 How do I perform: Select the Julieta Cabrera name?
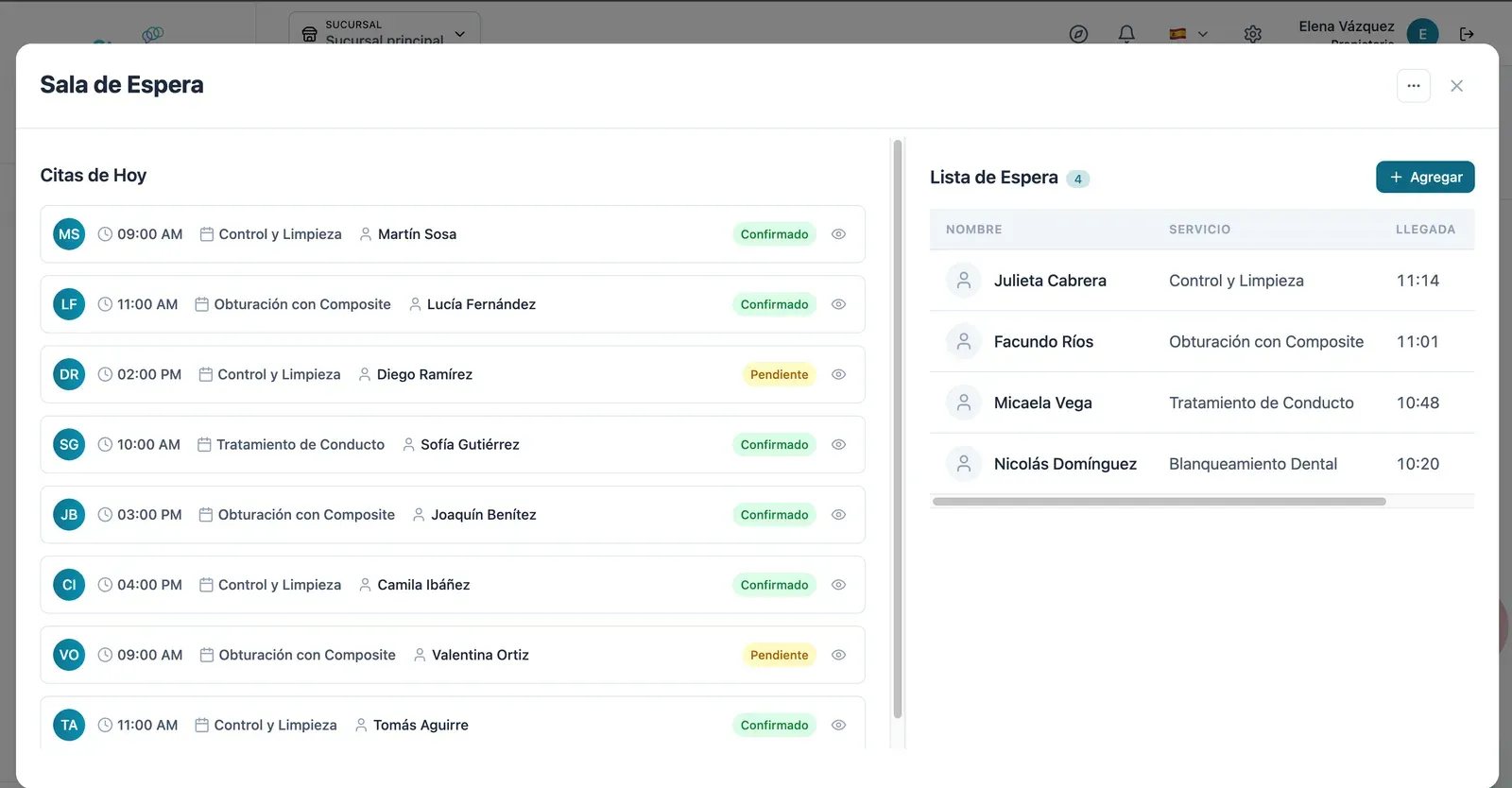coord(1050,281)
